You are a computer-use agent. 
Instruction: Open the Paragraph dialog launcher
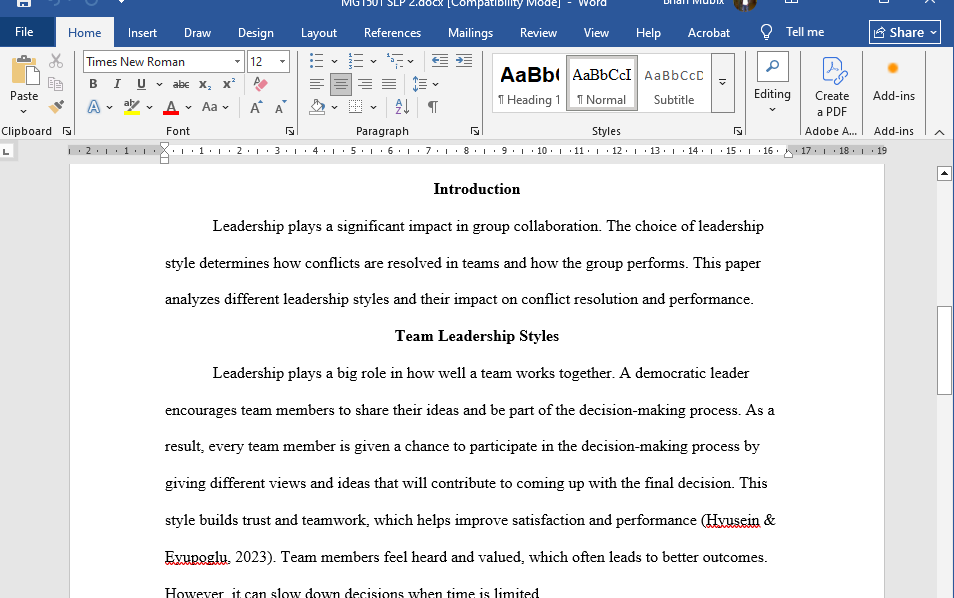pos(475,131)
